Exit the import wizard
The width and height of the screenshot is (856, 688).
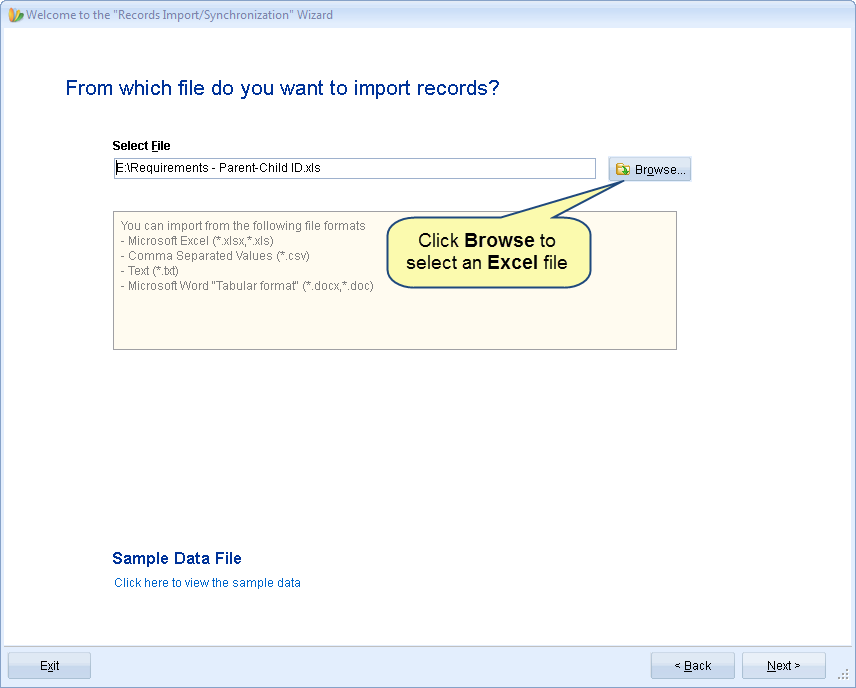tap(49, 666)
